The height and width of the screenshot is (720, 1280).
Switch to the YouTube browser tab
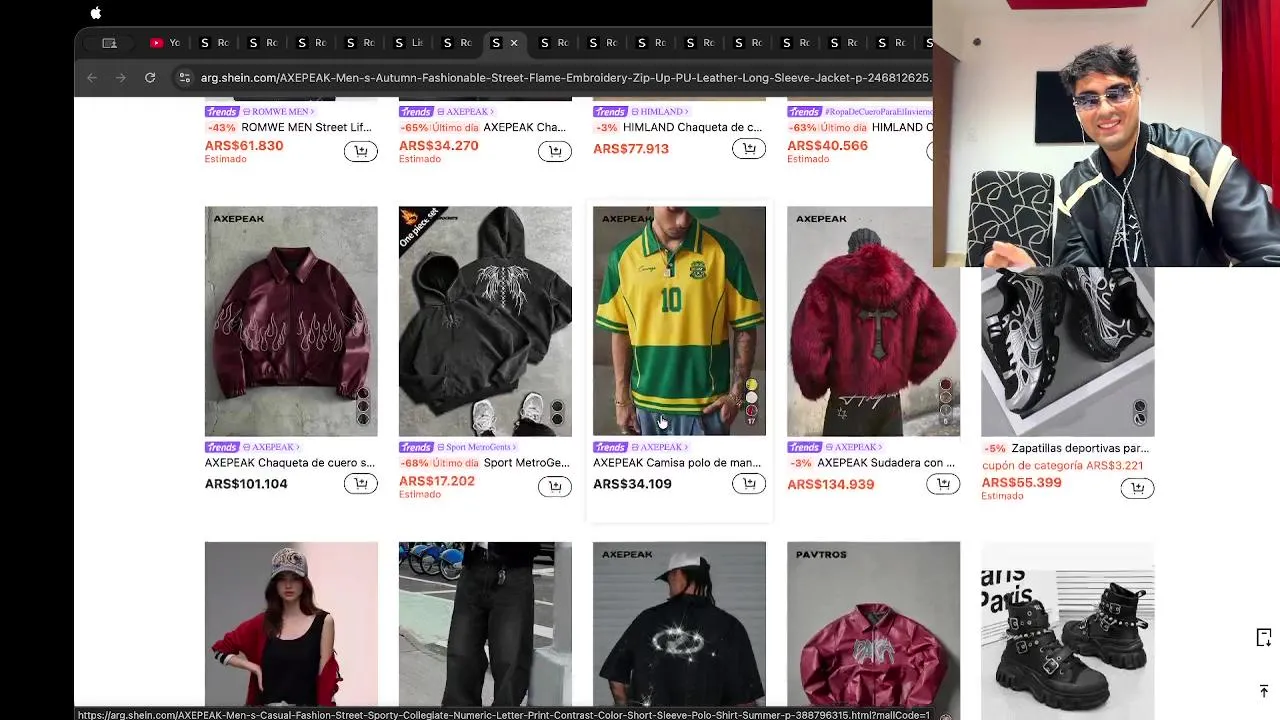click(166, 43)
